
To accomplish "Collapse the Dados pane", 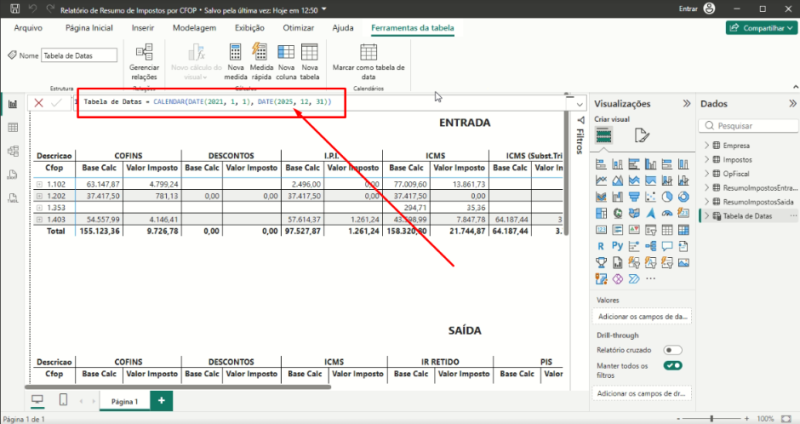I will (792, 104).
